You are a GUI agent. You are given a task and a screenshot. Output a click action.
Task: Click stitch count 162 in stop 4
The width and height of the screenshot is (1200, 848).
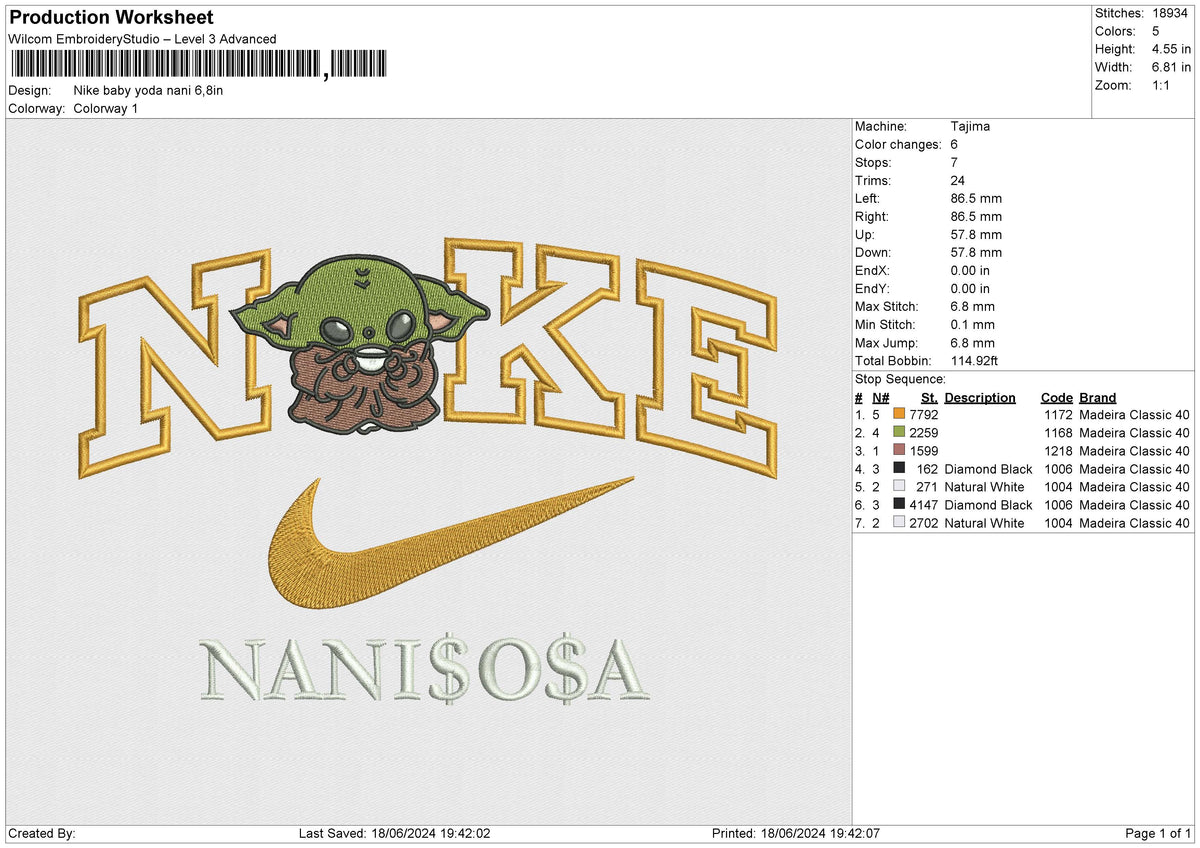point(928,469)
